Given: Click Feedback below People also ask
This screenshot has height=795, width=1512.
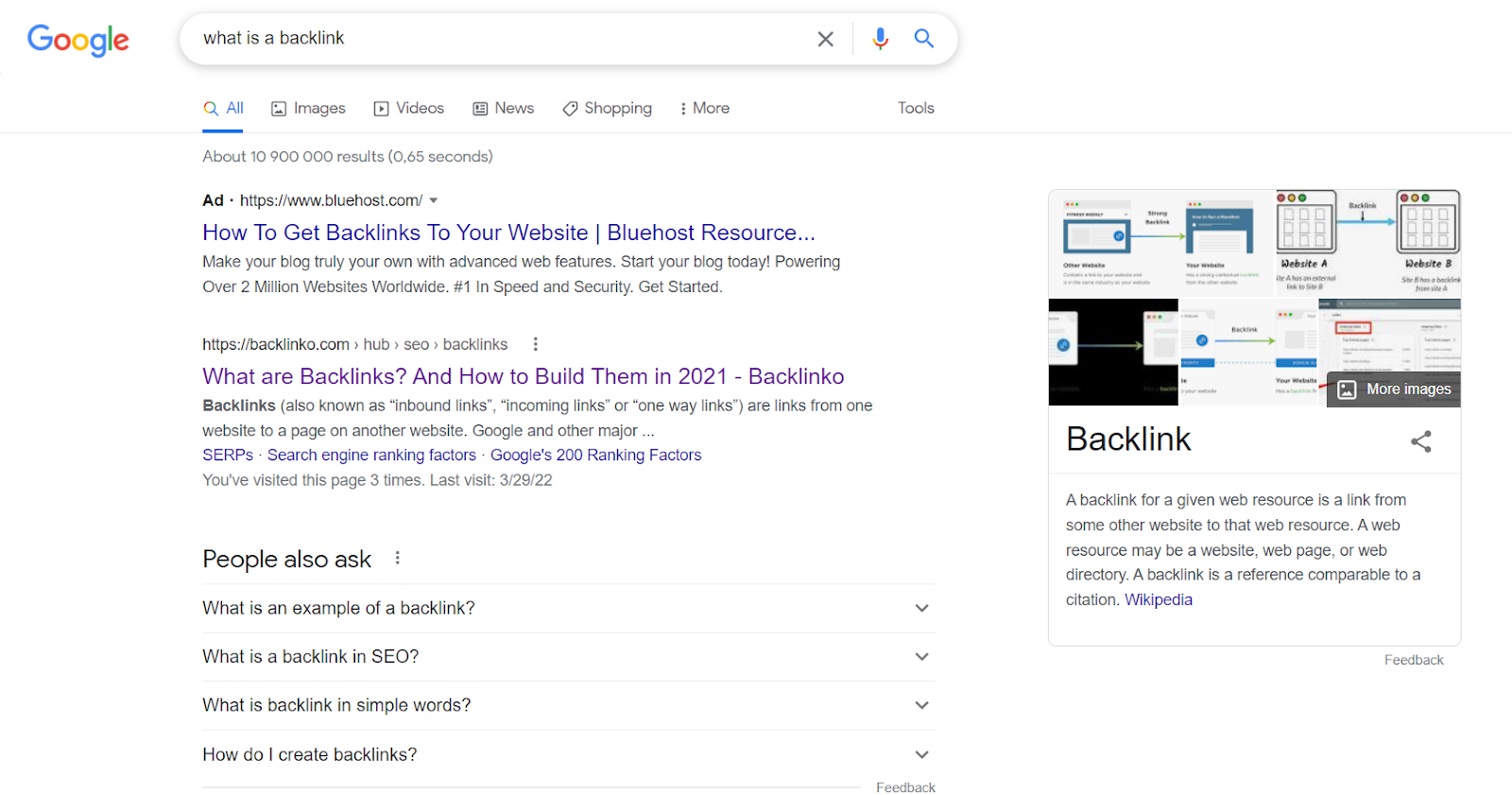Looking at the screenshot, I should coord(905,787).
